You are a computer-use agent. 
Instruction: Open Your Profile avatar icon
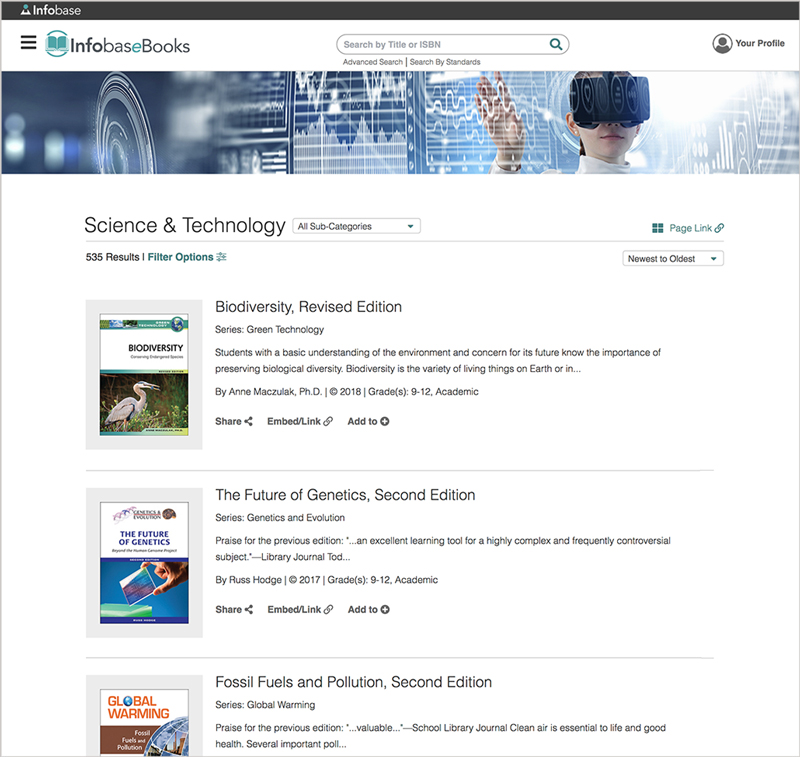722,43
